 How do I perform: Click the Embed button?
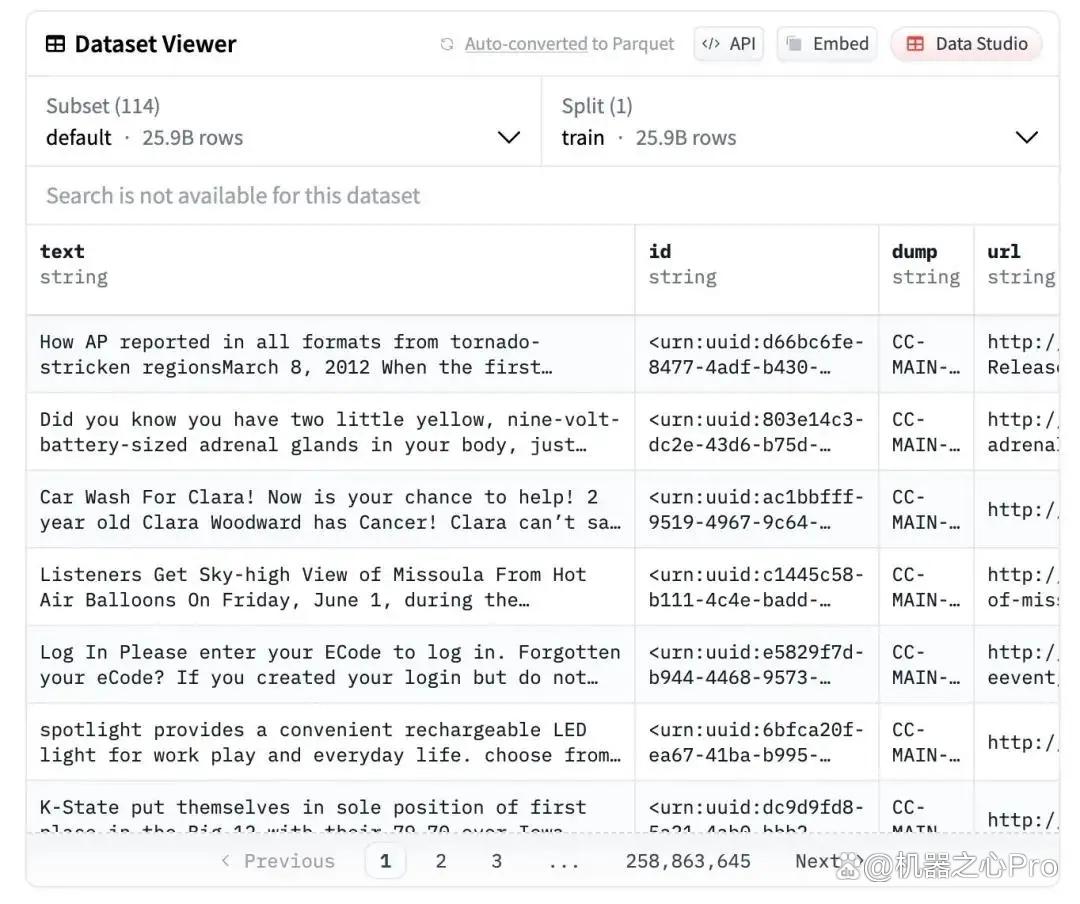tap(827, 44)
